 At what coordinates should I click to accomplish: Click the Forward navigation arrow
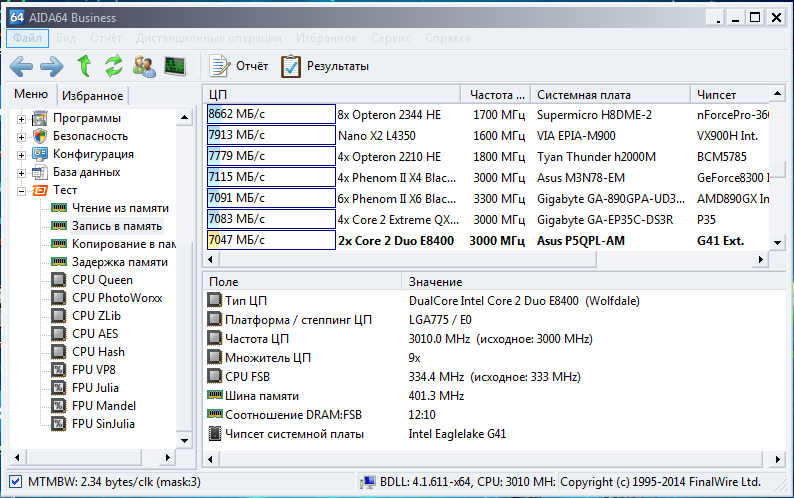coord(51,66)
